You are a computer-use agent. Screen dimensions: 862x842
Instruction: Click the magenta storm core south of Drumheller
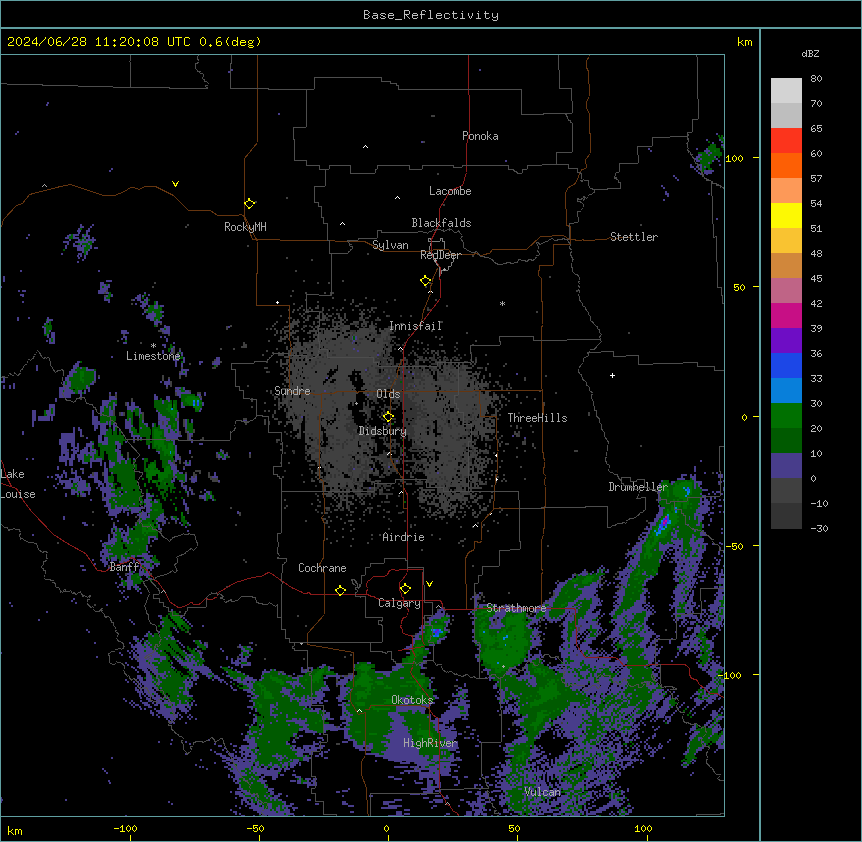pos(665,520)
